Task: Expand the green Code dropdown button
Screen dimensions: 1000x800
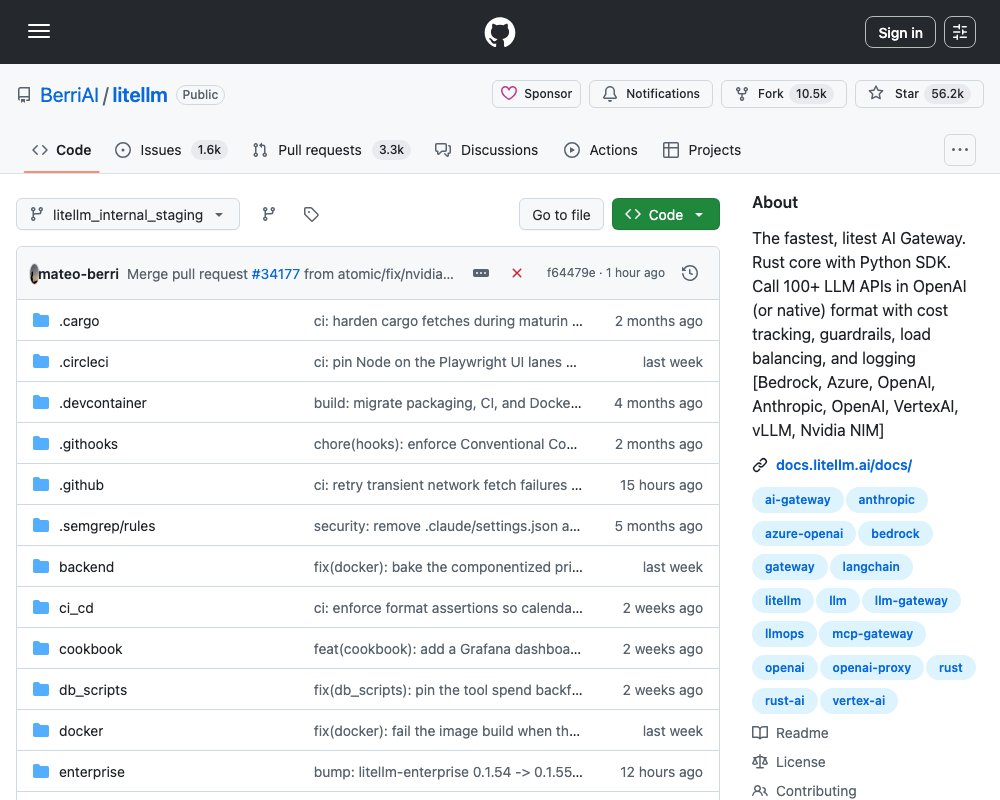Action: [665, 214]
